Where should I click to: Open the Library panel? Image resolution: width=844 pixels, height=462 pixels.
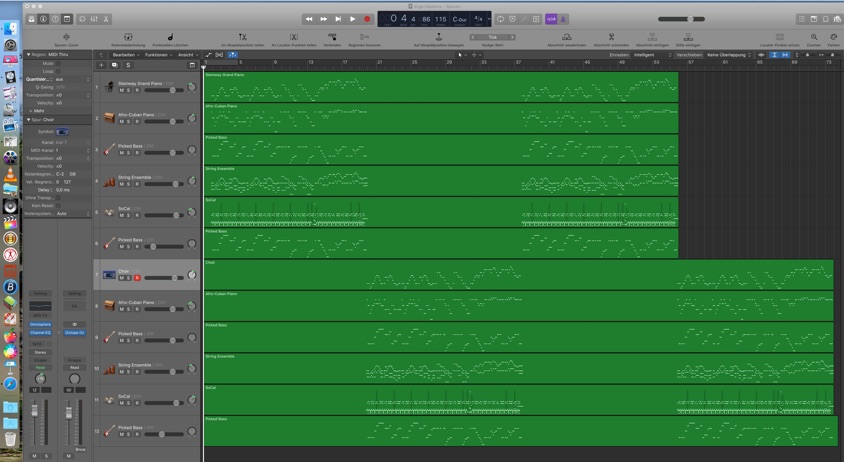(31, 19)
